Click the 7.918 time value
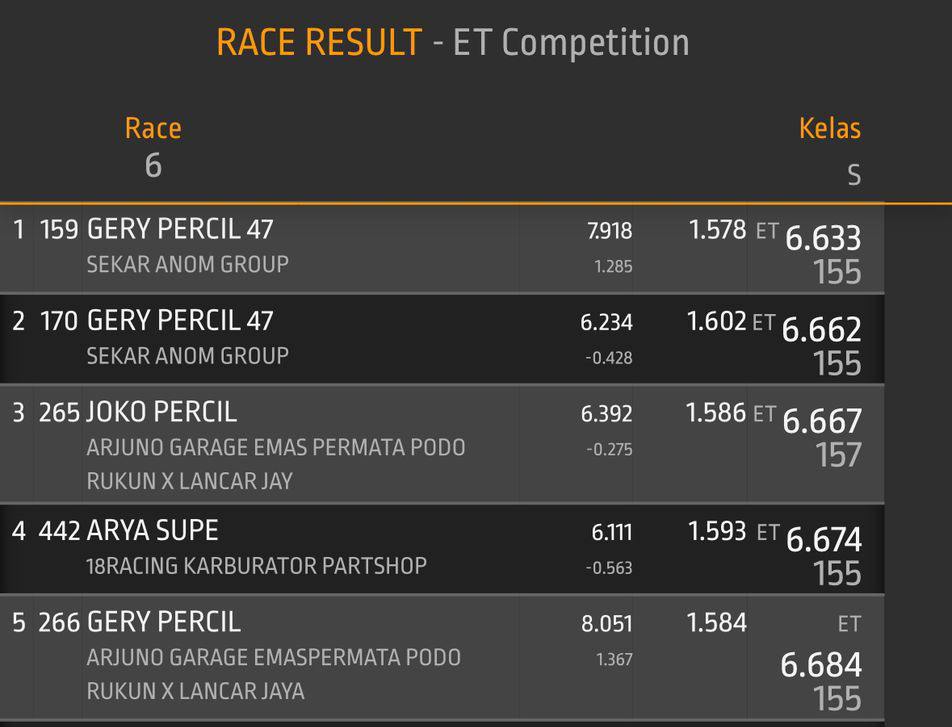This screenshot has height=727, width=952. [609, 231]
